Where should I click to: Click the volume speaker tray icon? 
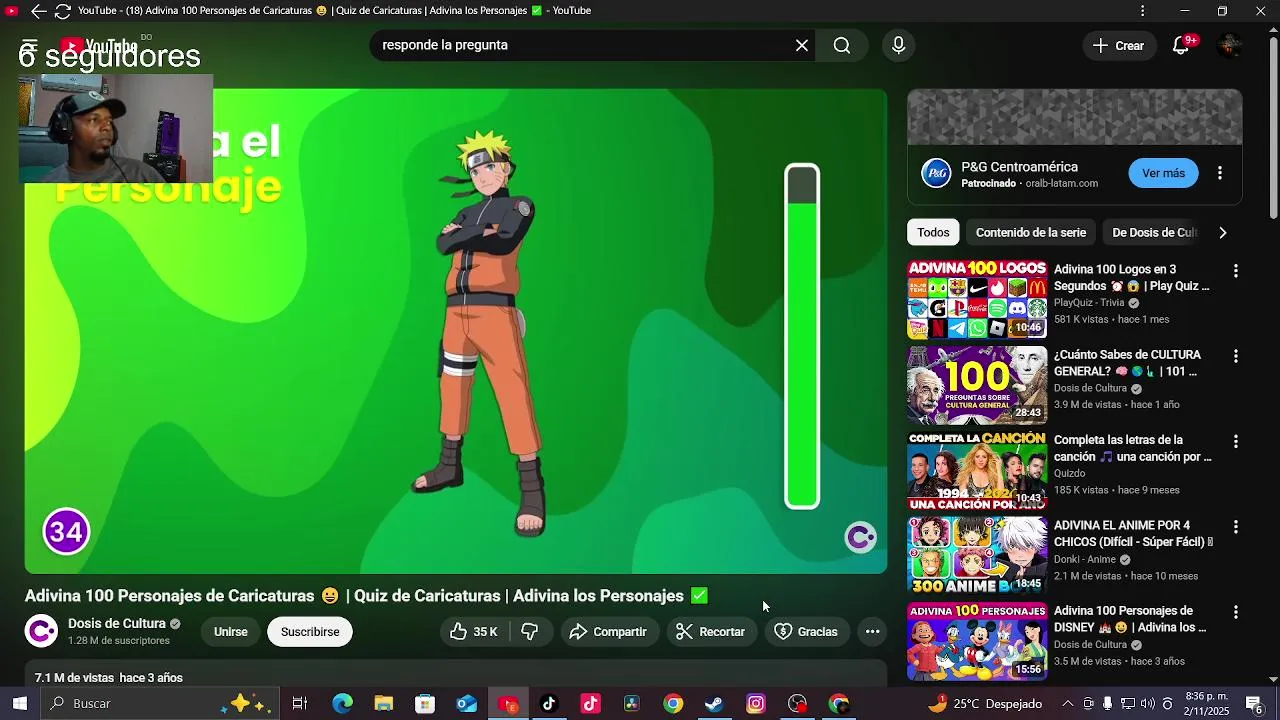point(1147,704)
